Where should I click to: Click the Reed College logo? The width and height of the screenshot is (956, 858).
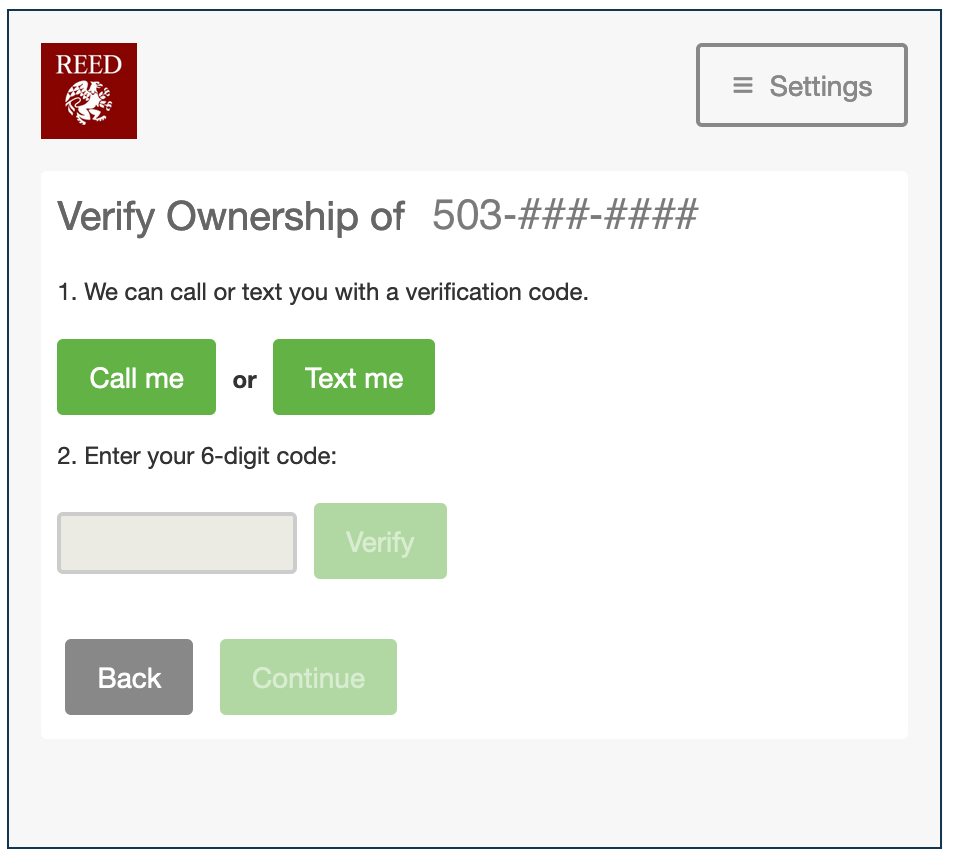(x=89, y=91)
